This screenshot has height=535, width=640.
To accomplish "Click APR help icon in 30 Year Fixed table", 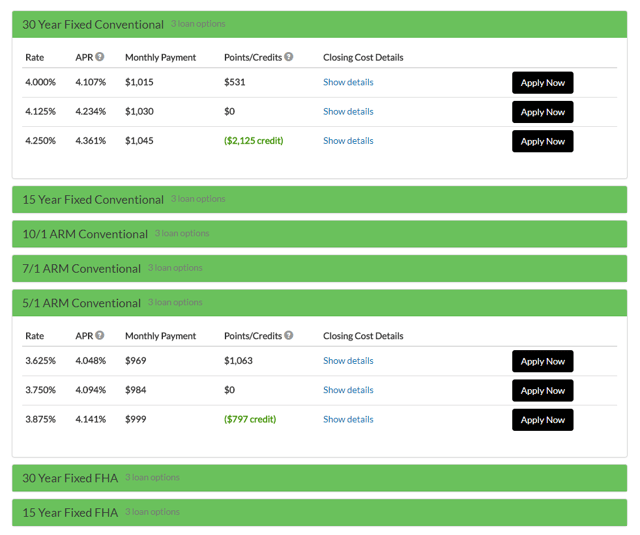I will 100,57.
